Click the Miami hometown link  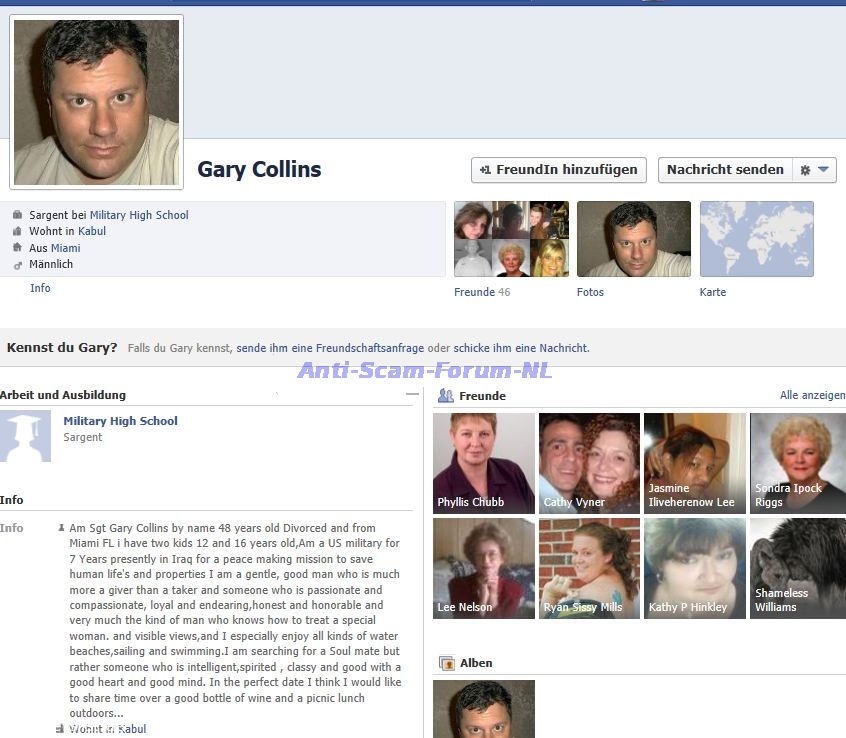66,248
